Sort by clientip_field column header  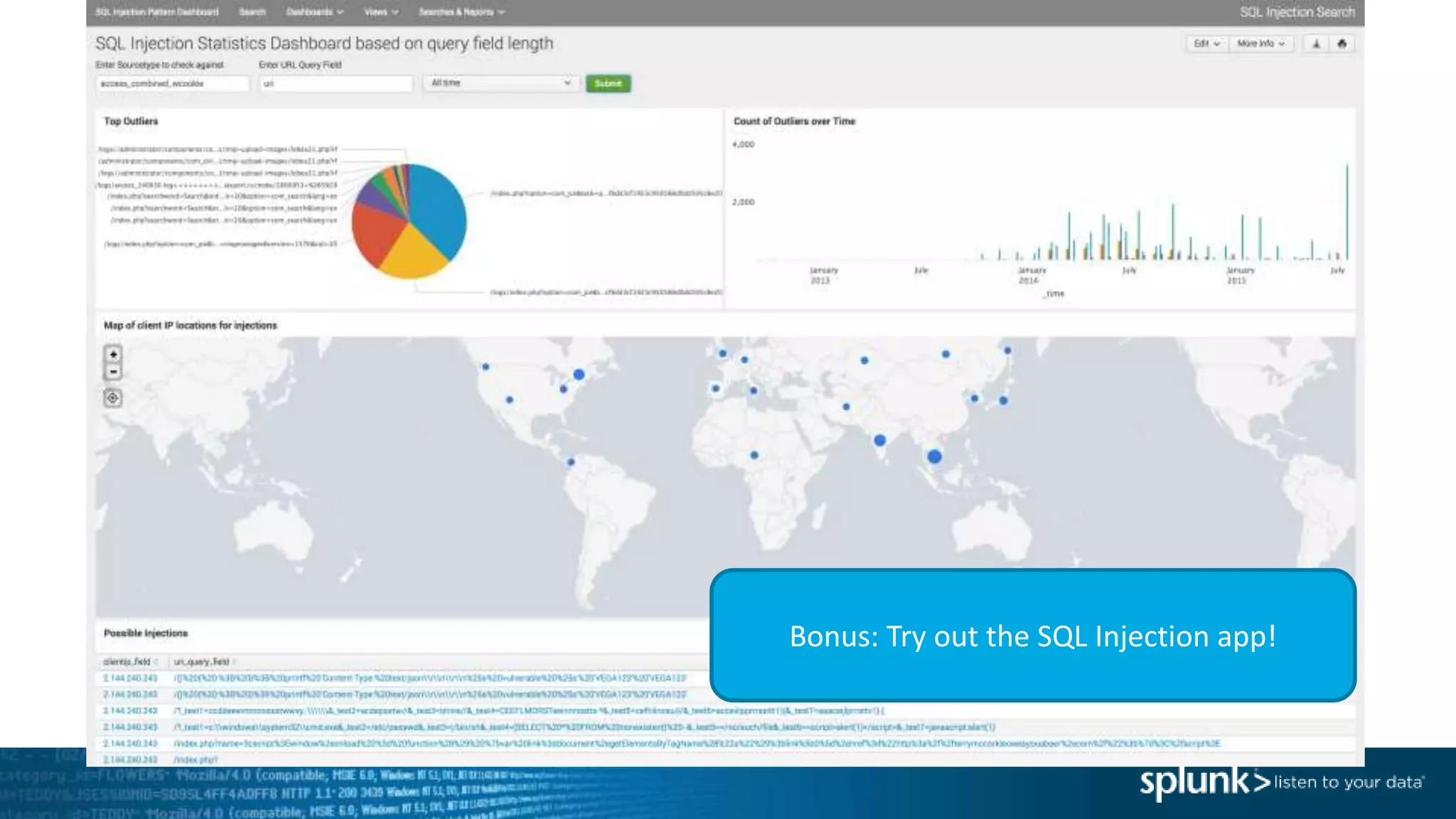130,662
